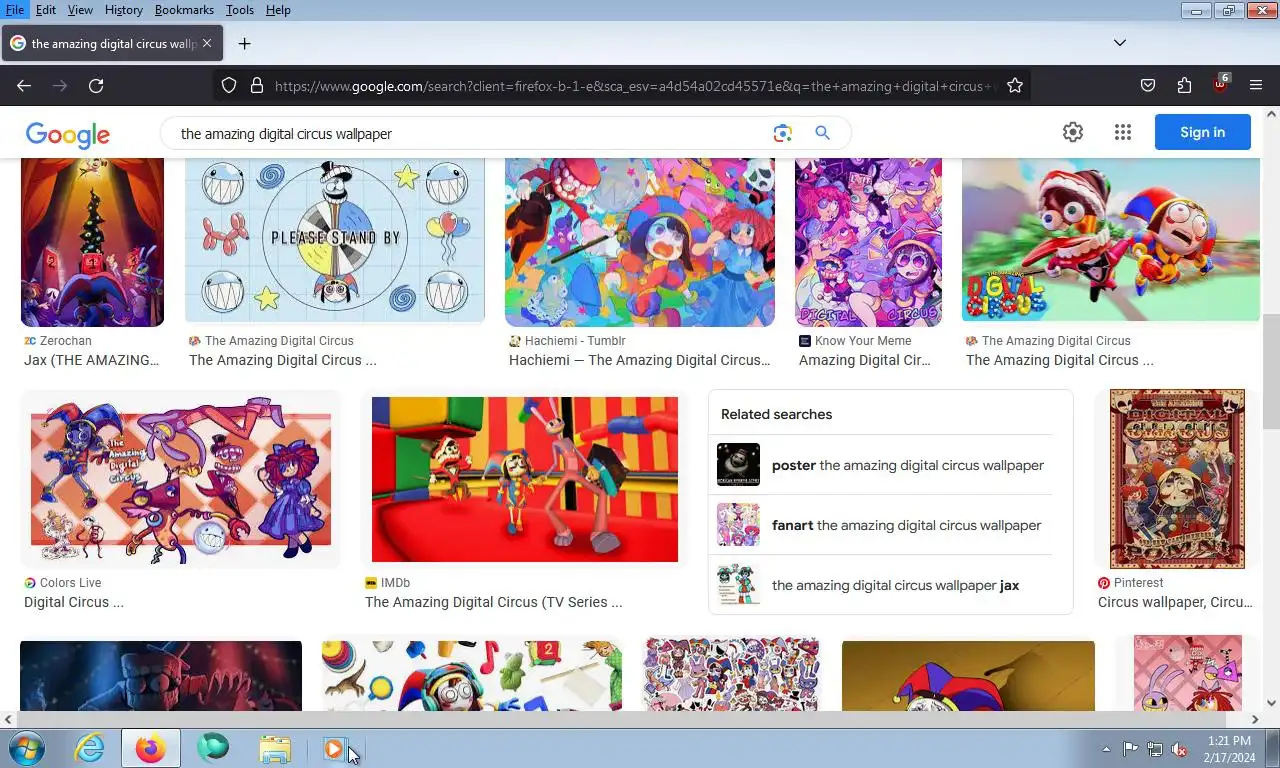Show site security lock info
Image resolution: width=1280 pixels, height=768 pixels.
(x=256, y=86)
